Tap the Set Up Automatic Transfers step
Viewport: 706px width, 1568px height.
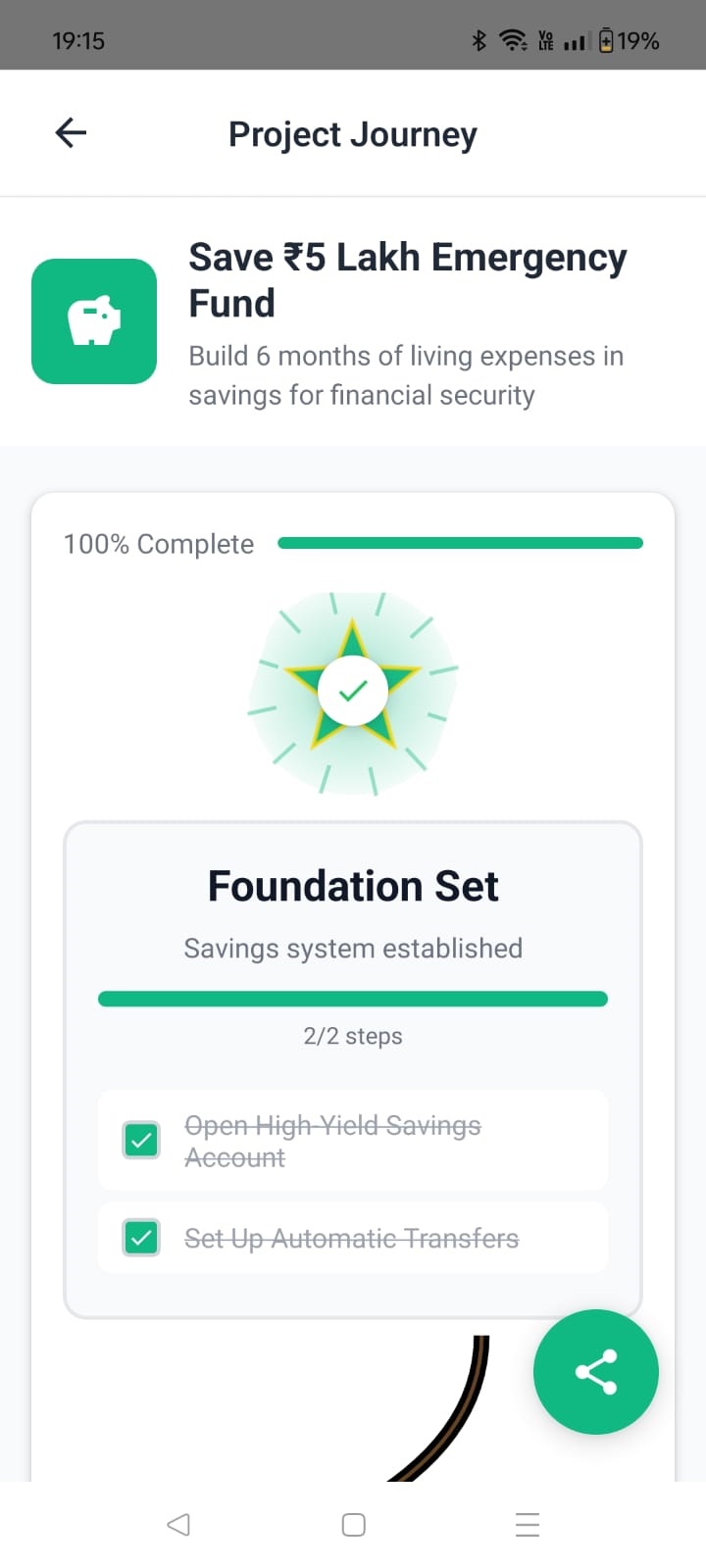point(351,1239)
